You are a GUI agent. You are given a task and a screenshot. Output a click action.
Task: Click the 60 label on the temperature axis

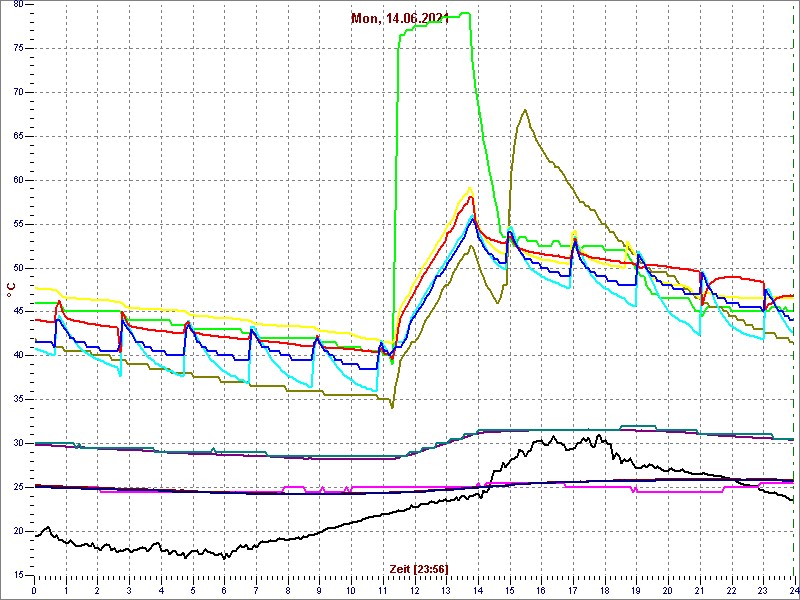(x=19, y=180)
